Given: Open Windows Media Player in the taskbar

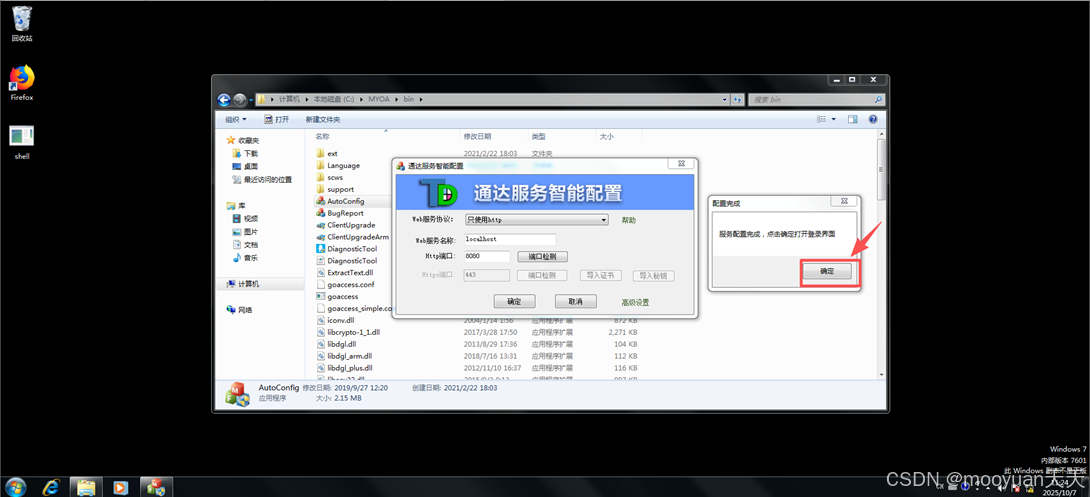Looking at the screenshot, I should (120, 487).
